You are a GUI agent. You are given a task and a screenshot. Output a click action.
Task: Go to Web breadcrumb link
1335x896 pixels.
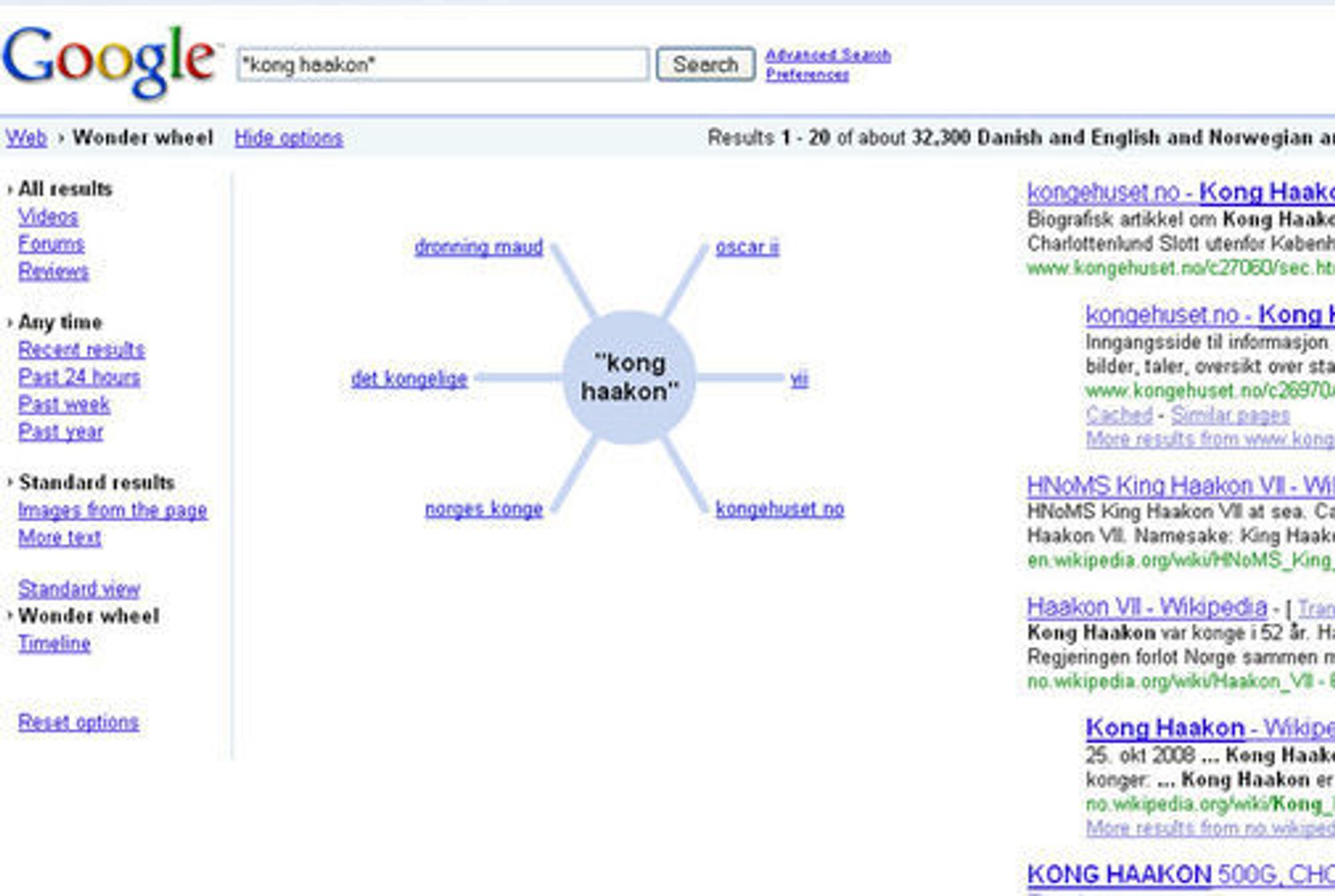coord(26,137)
